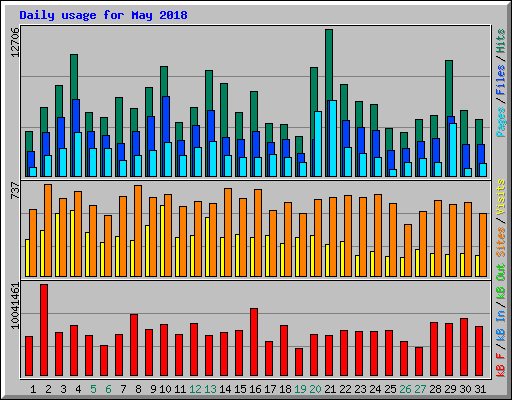This screenshot has width=512, height=400.
Task: Click weekend day 13 on the x-axis
Action: (x=210, y=389)
